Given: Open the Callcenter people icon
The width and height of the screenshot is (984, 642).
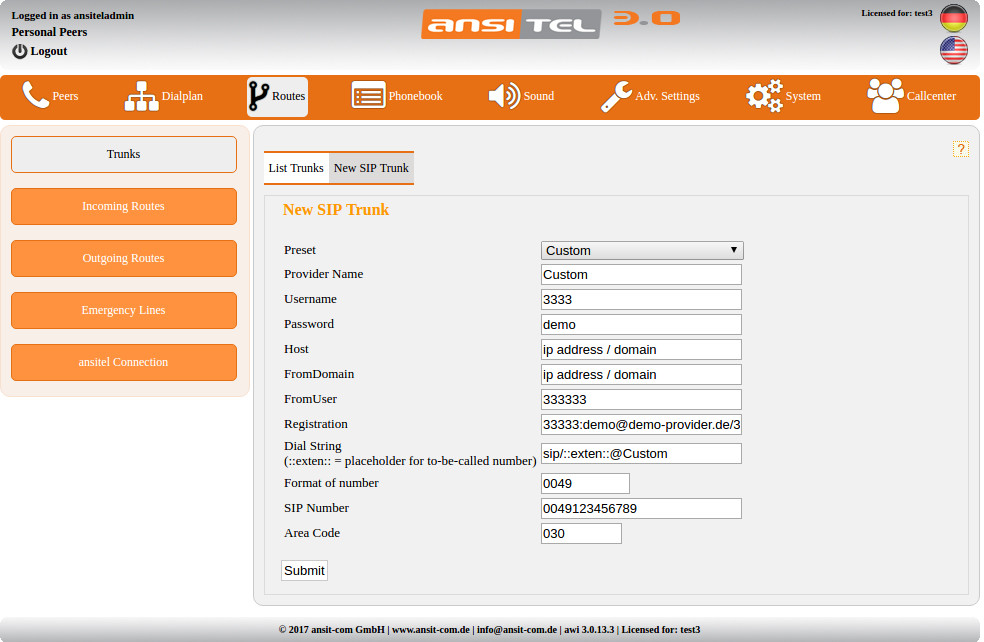Looking at the screenshot, I should (885, 96).
